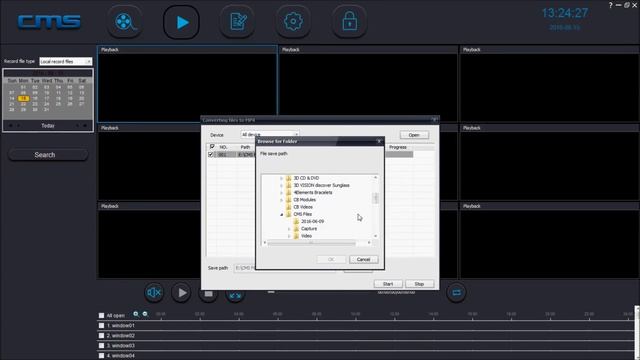Click the Save path field

pos(245,268)
